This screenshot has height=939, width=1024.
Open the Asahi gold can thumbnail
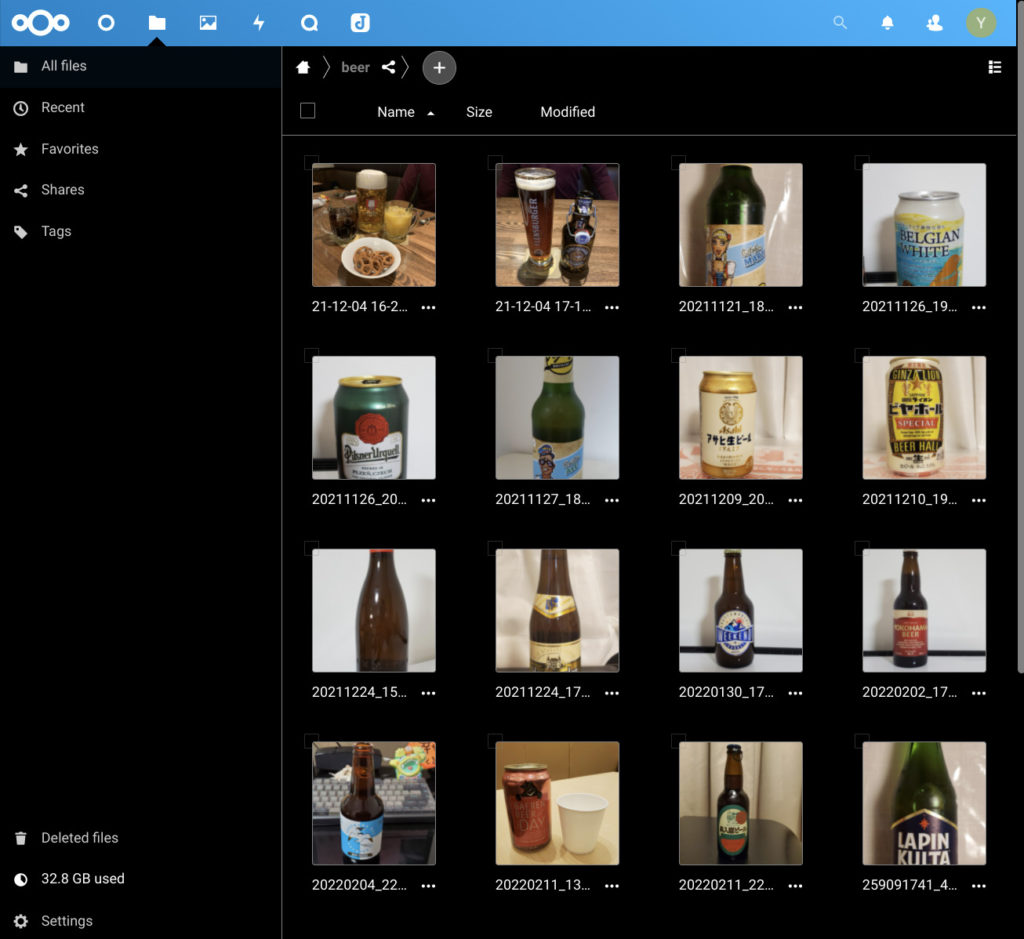pos(741,417)
